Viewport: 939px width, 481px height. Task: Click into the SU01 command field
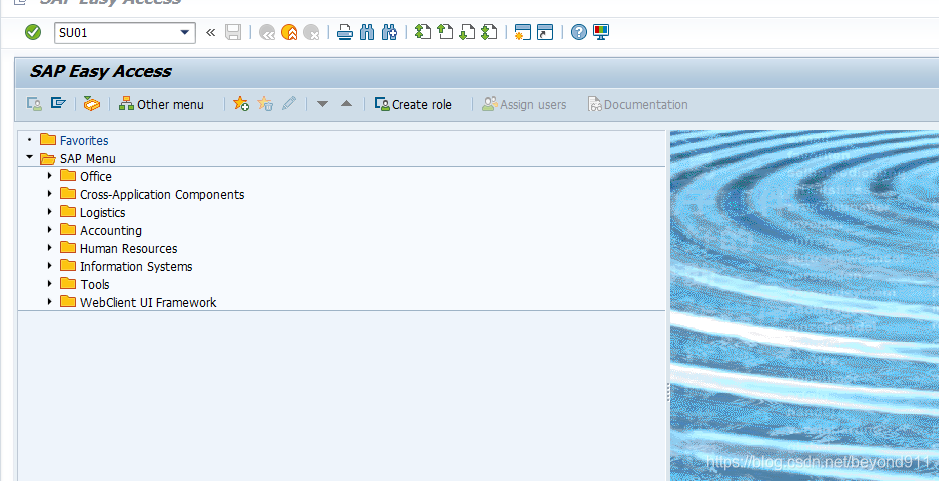[x=117, y=32]
